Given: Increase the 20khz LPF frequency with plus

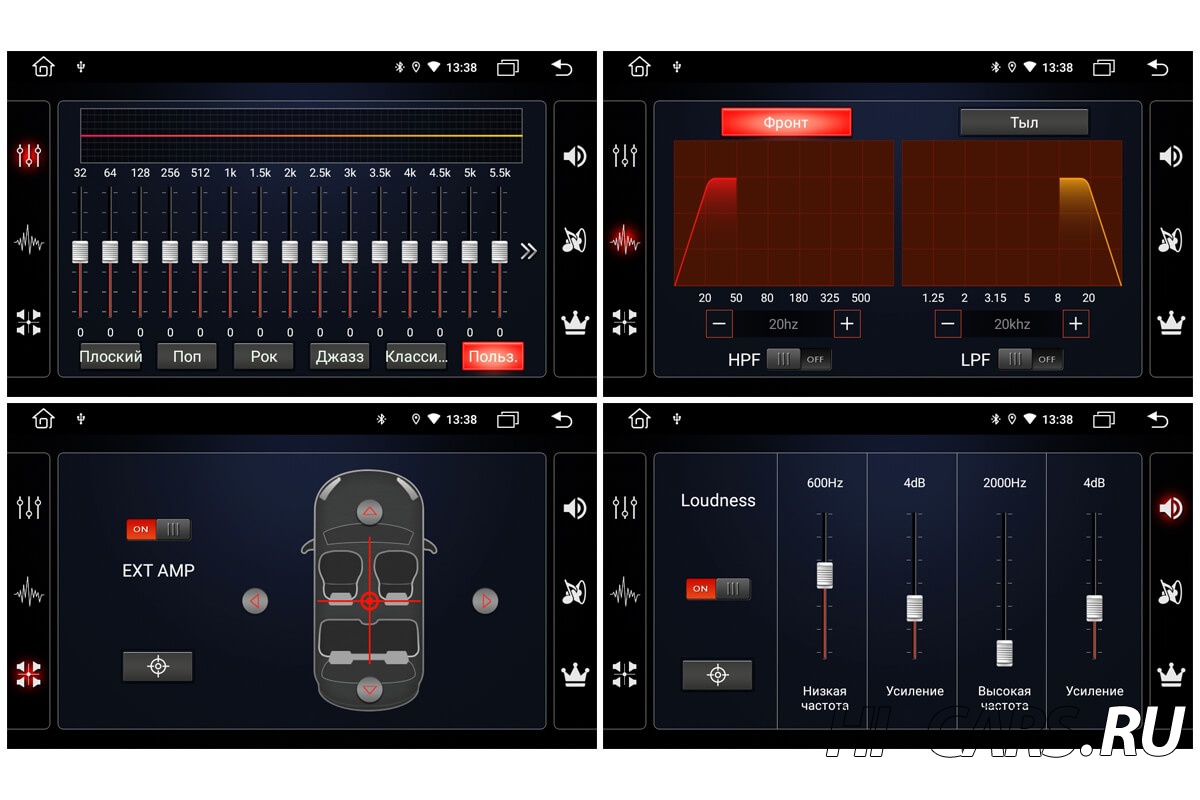Looking at the screenshot, I should (x=1076, y=324).
